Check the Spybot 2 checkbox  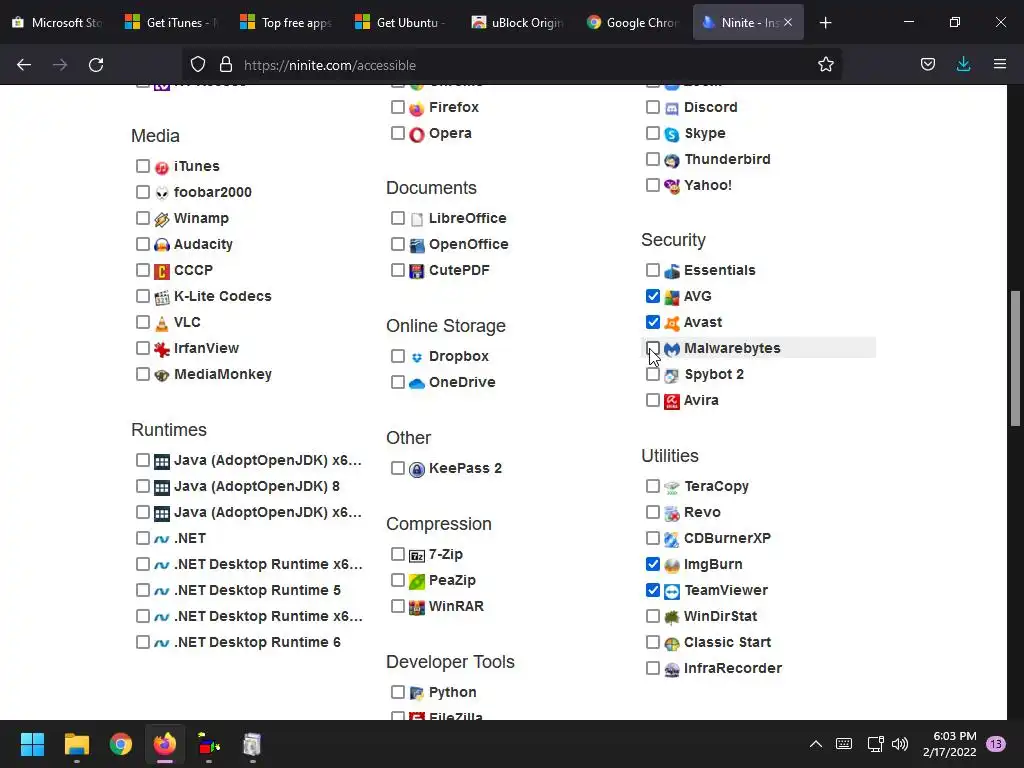tap(652, 374)
